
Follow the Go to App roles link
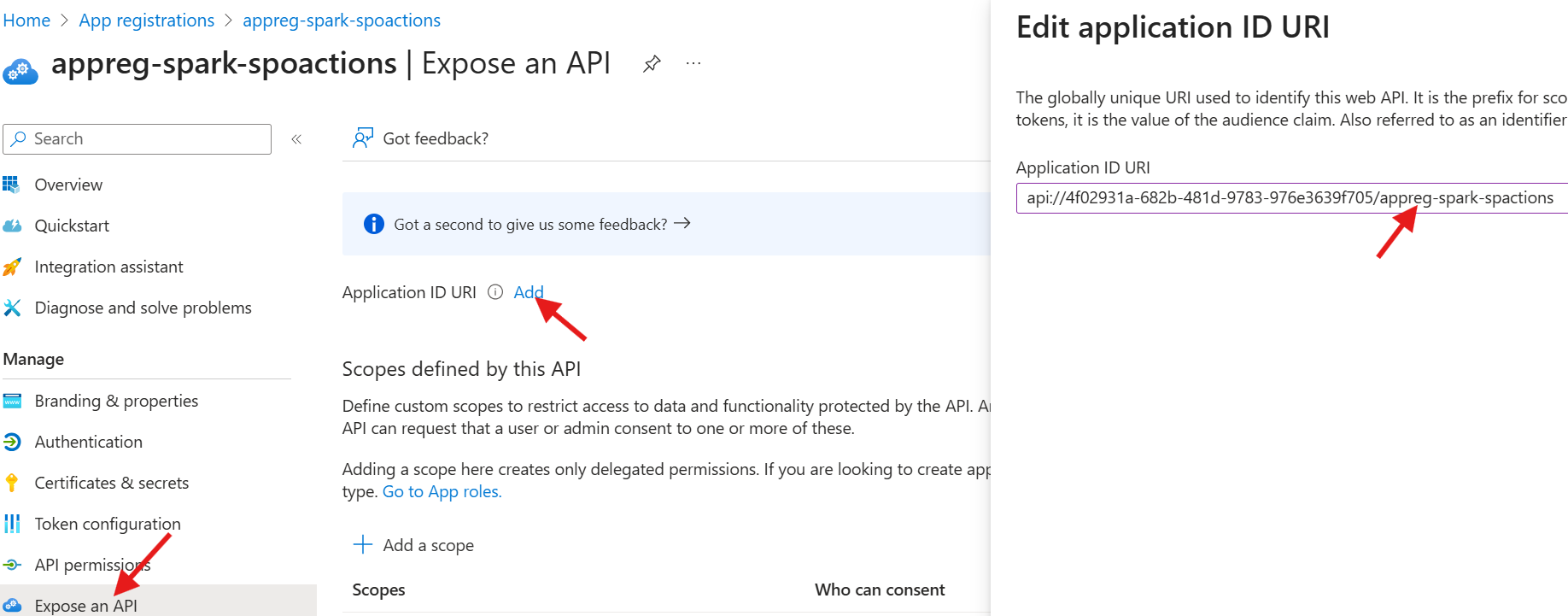[x=442, y=491]
